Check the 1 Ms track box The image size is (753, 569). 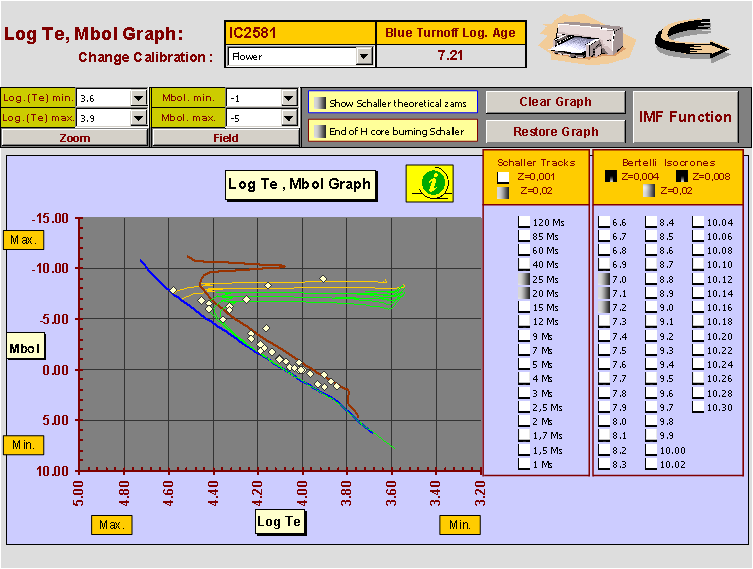click(524, 464)
